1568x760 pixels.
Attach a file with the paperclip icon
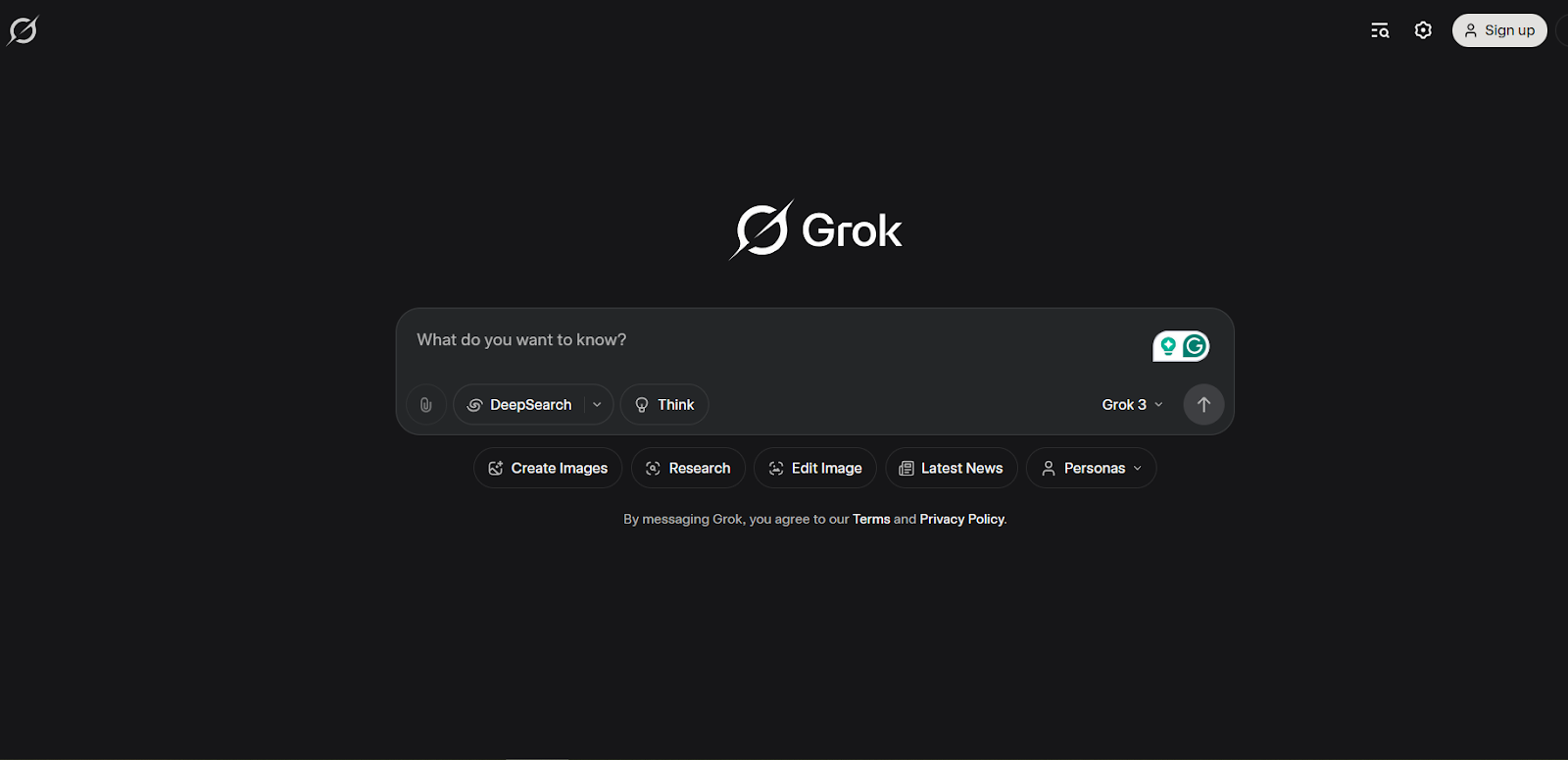coord(426,404)
